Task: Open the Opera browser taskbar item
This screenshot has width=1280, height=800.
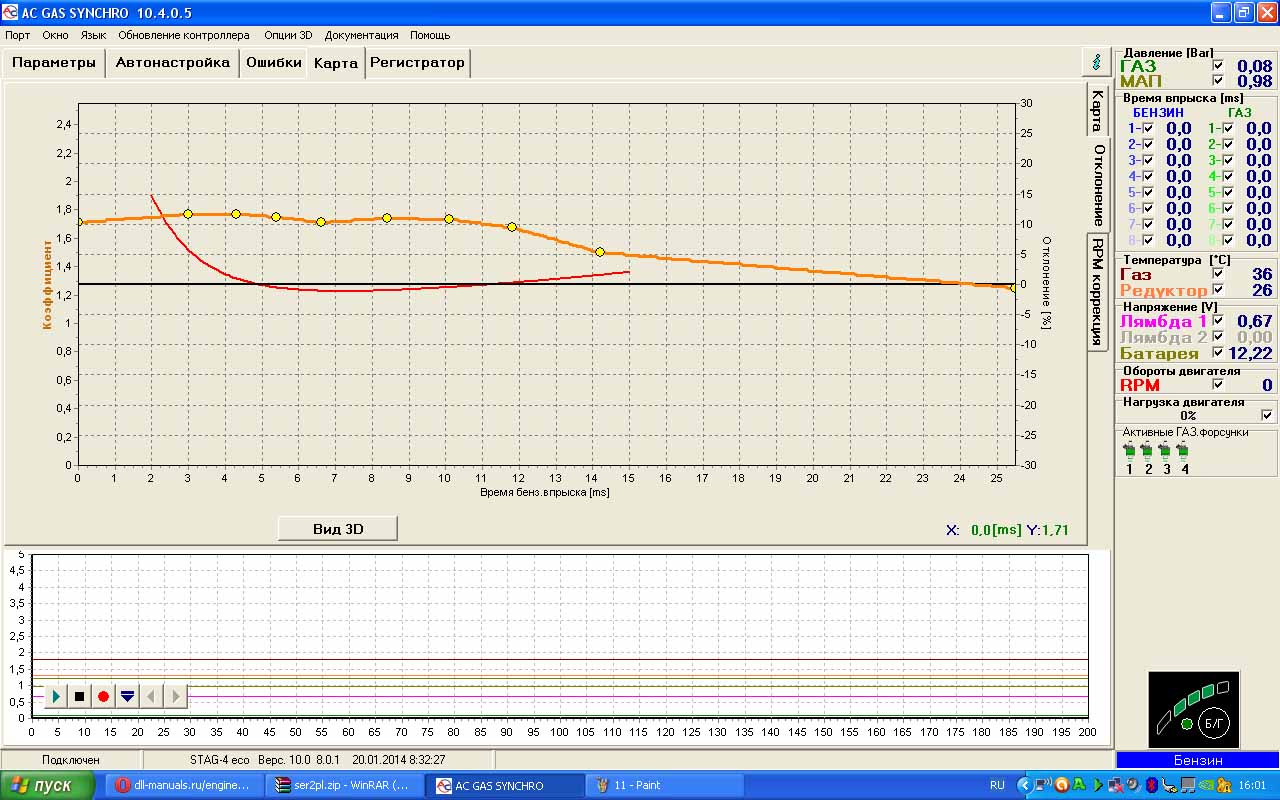Action: coord(185,785)
